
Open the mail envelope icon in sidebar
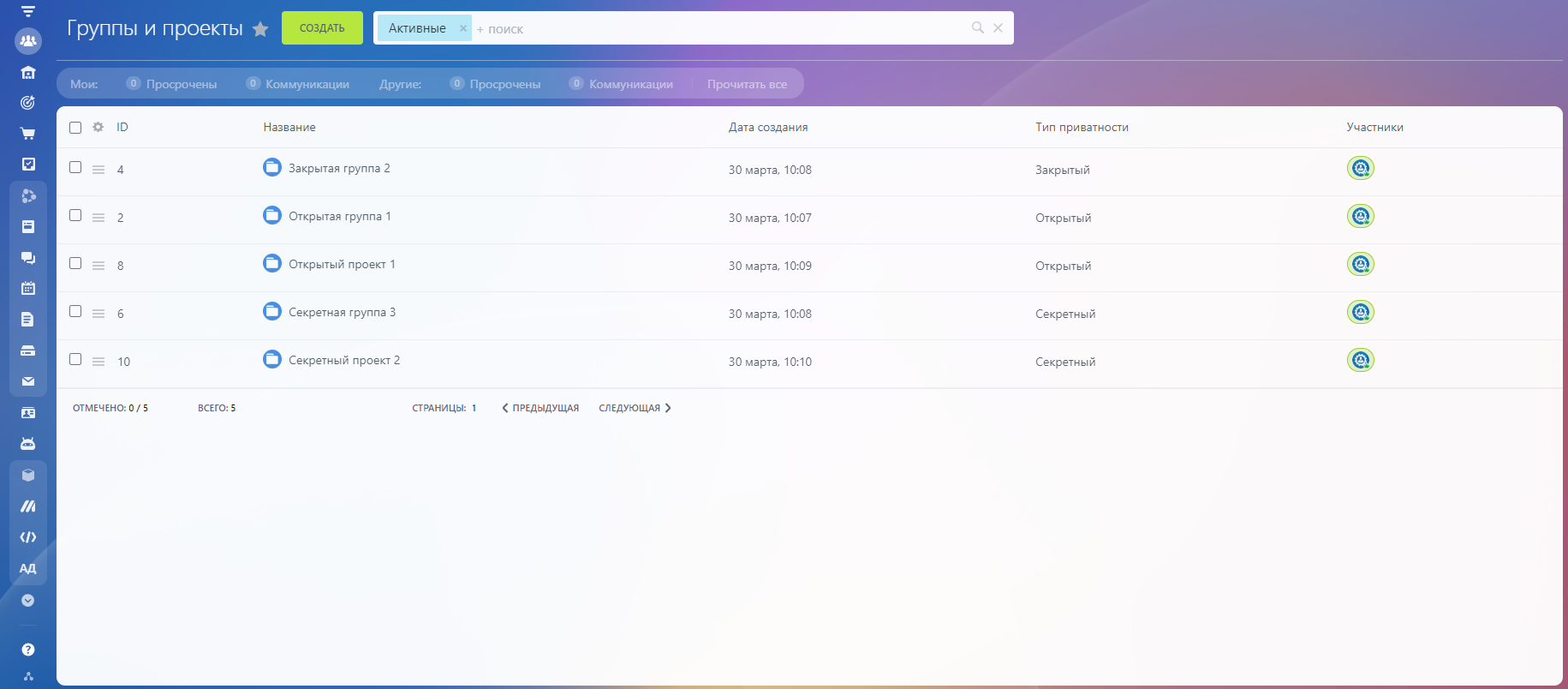point(28,381)
